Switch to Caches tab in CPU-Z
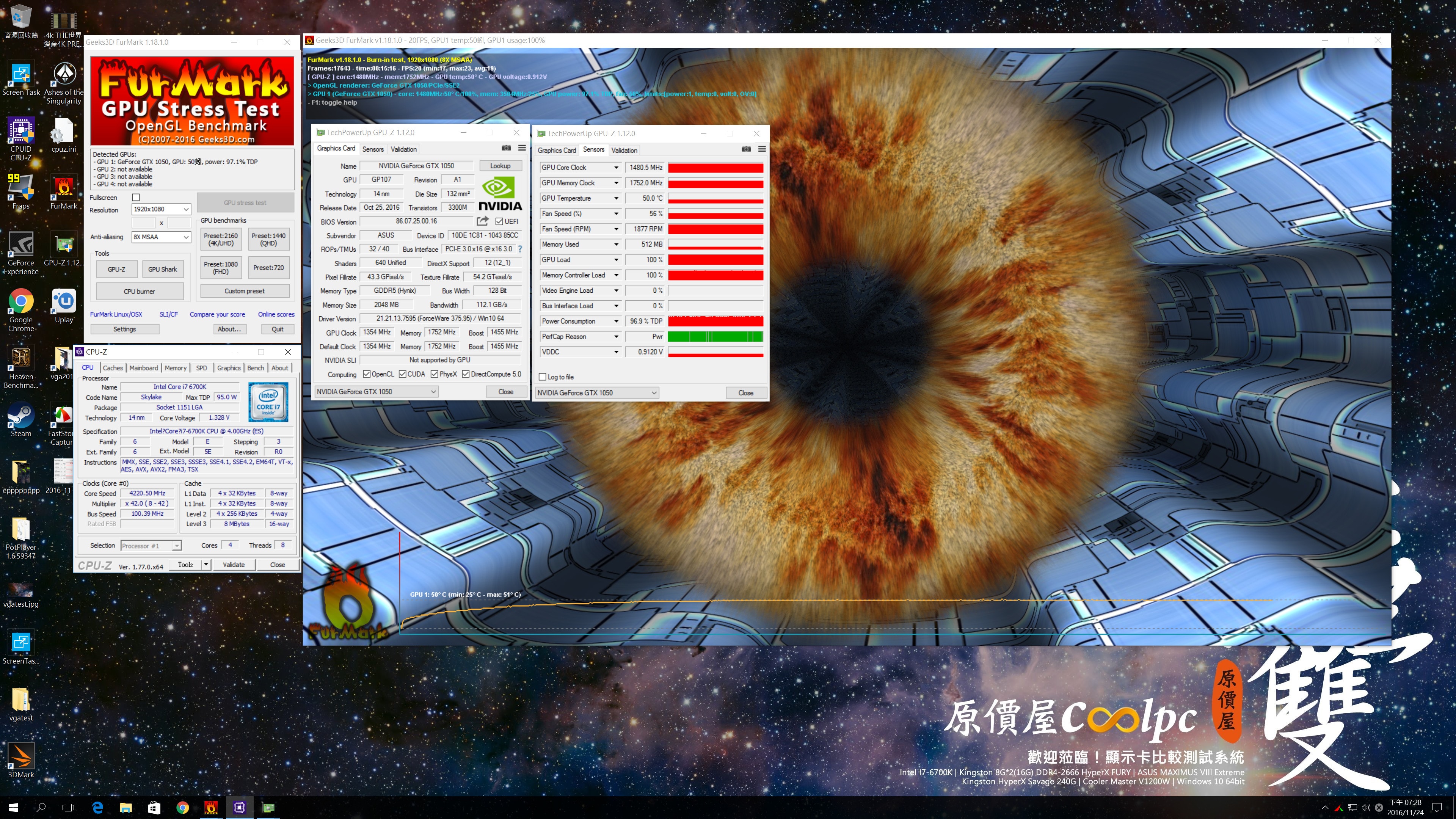 tap(113, 368)
